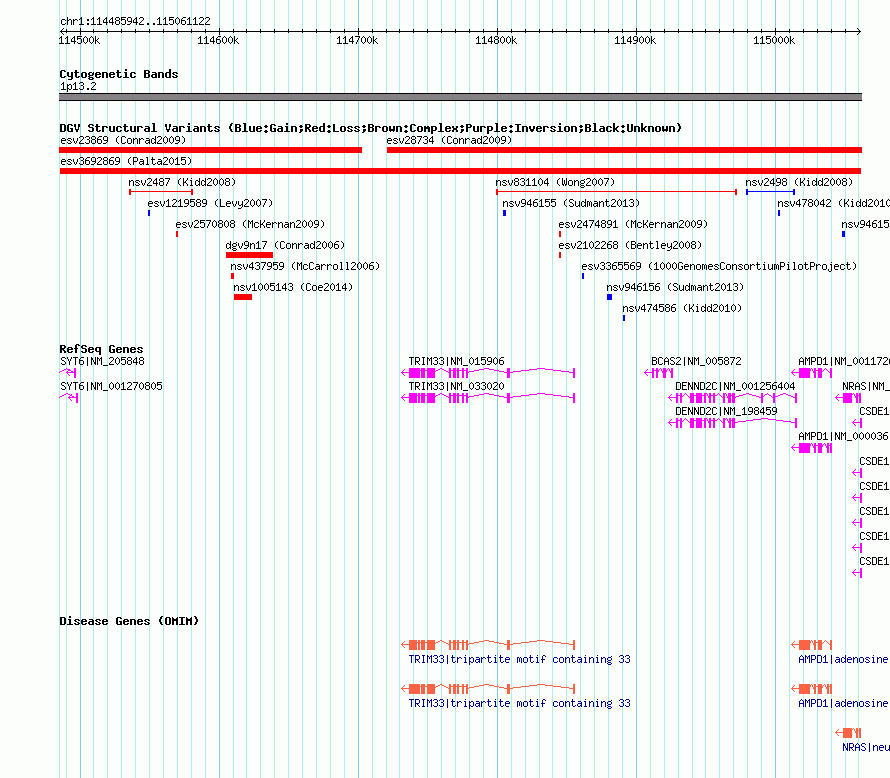Open the DGV Structural Variants track title
890x778 pixels.
[x=371, y=128]
